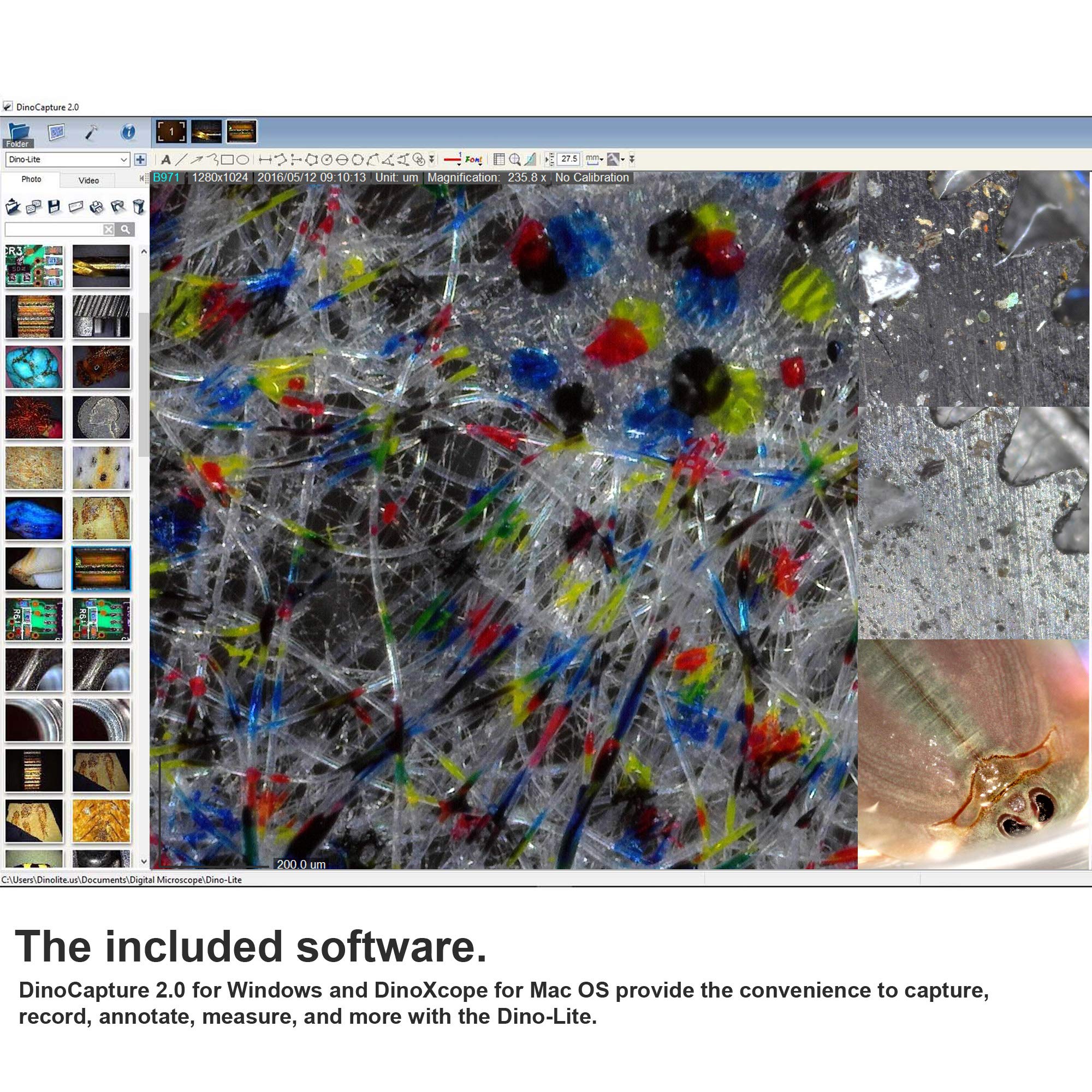The image size is (1092, 1092).
Task: Click the 27.5 magnification input field
Action: click(569, 159)
